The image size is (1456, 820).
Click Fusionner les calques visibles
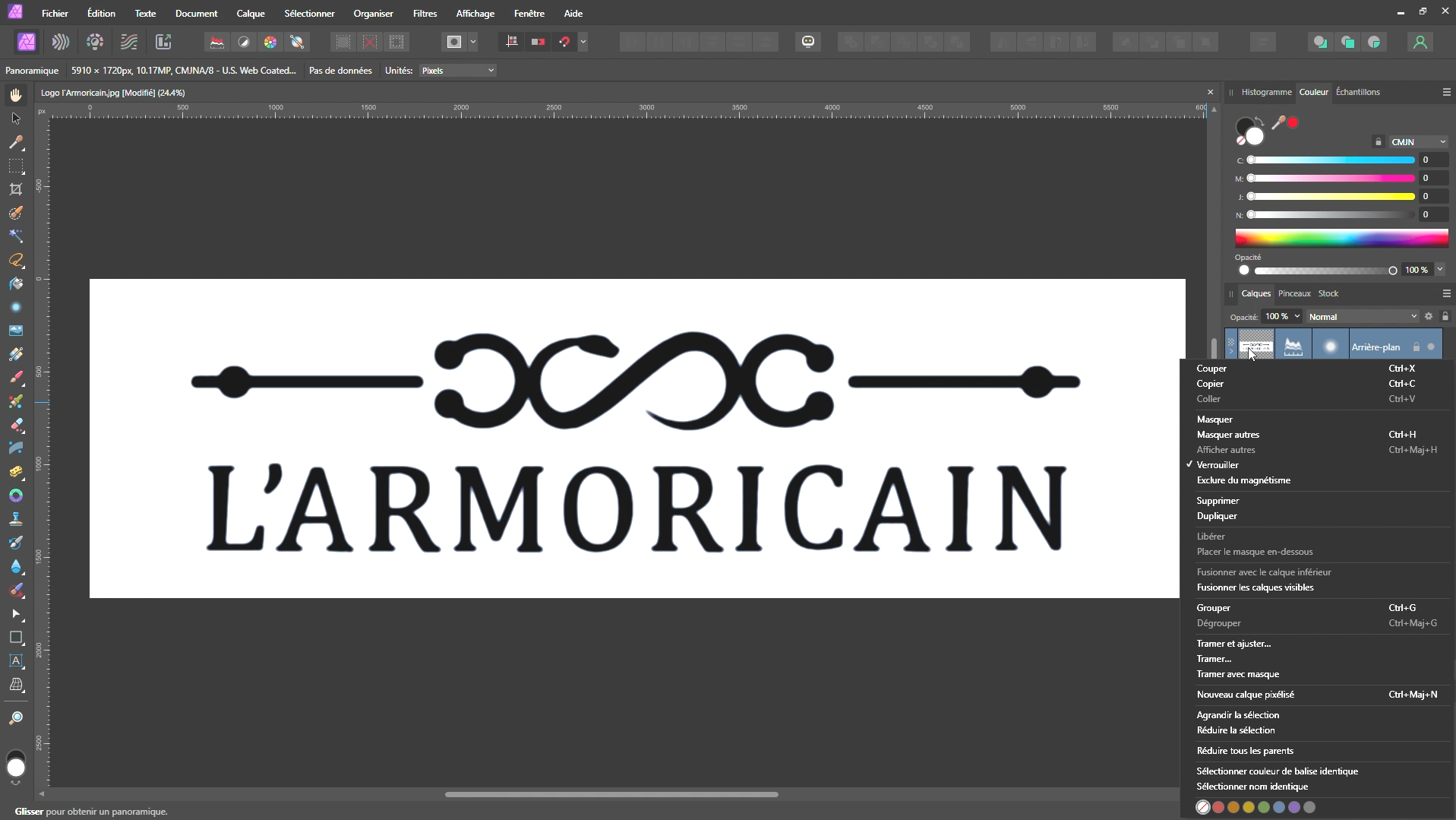pyautogui.click(x=1255, y=587)
